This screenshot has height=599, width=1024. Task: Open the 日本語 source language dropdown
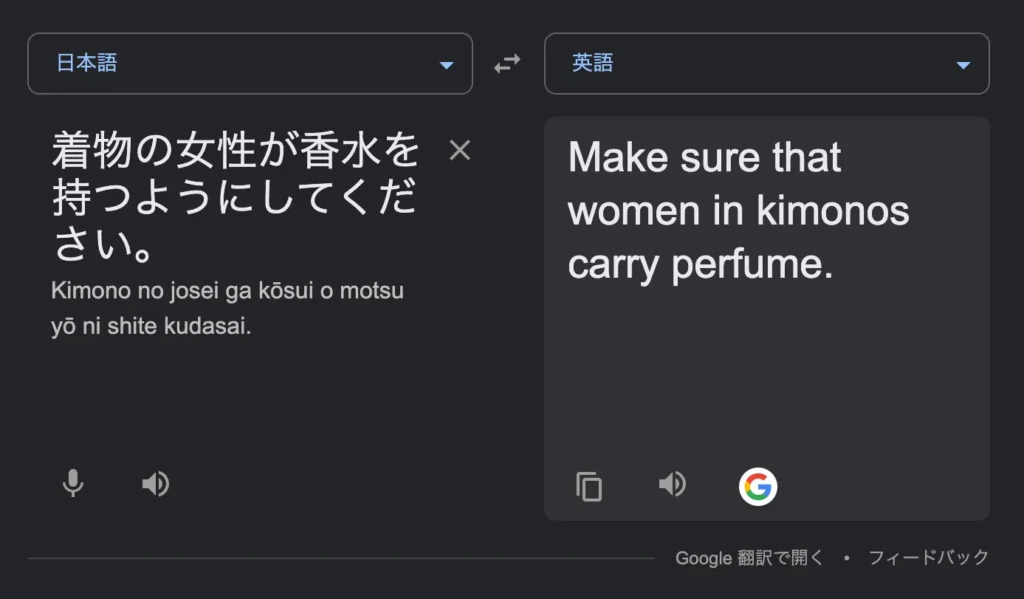pos(249,64)
